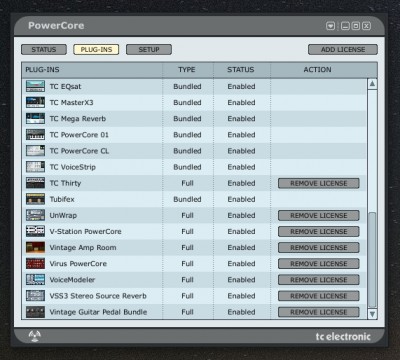This screenshot has width=400, height=360.
Task: Click the Bundled type cell for TC VoiceStrip
Action: point(187,167)
